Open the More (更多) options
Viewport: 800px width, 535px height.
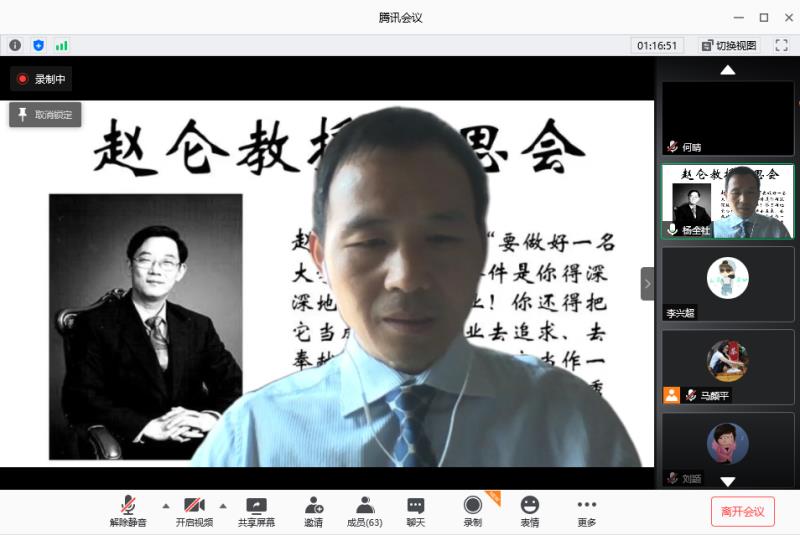586,511
